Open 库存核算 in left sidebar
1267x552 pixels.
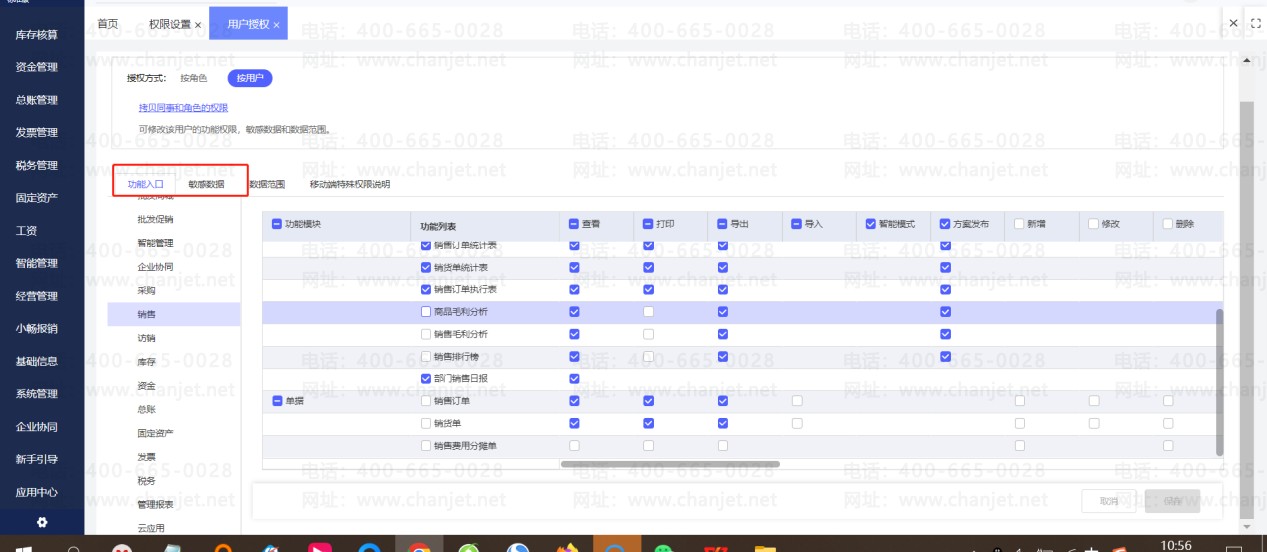click(37, 35)
